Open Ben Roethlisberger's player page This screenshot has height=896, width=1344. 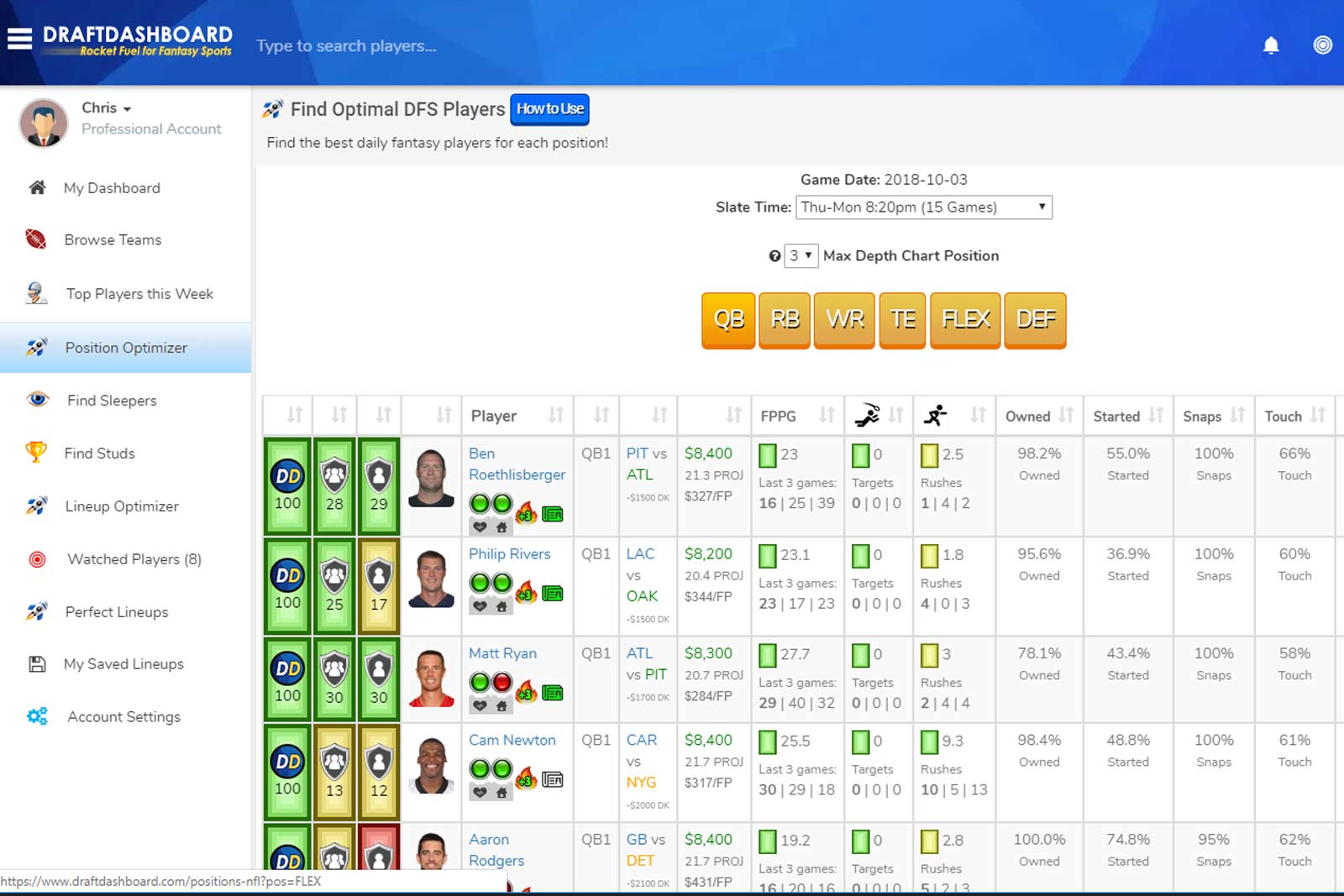coord(517,464)
